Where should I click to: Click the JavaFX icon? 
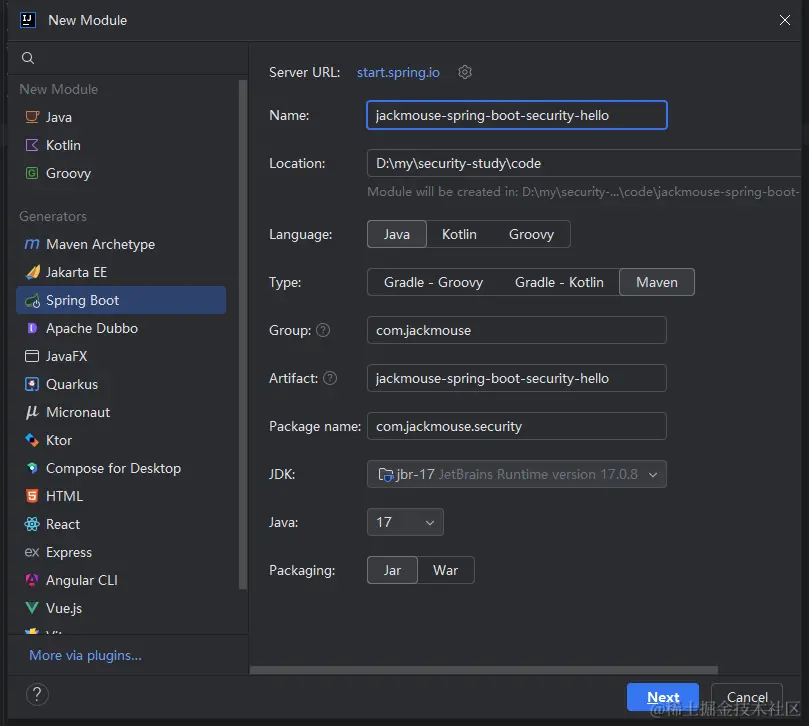point(32,356)
